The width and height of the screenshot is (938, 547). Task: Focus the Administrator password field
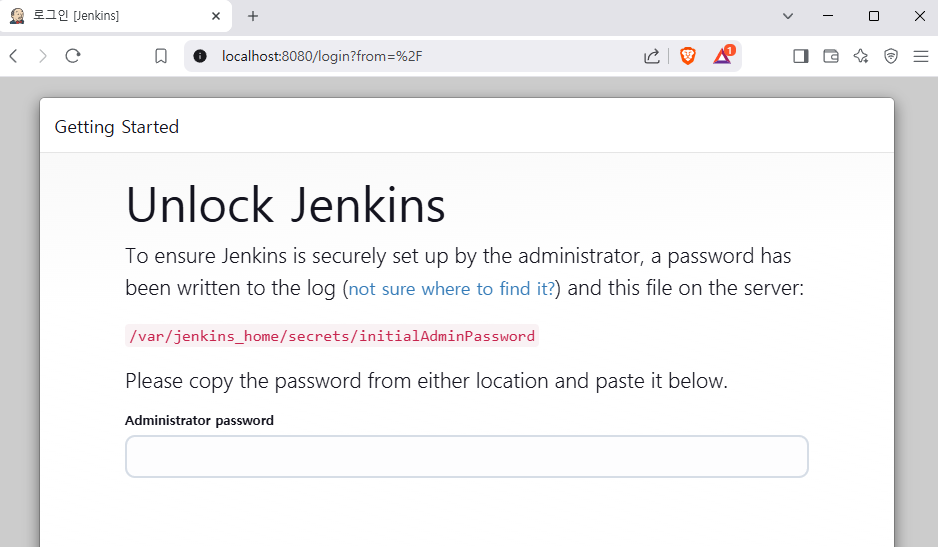[466, 456]
